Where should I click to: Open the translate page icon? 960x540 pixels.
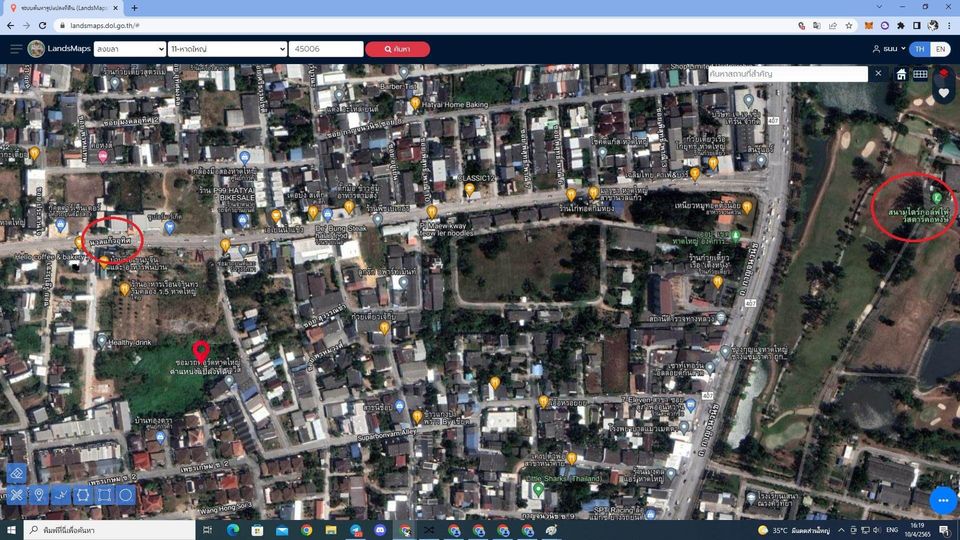(817, 26)
